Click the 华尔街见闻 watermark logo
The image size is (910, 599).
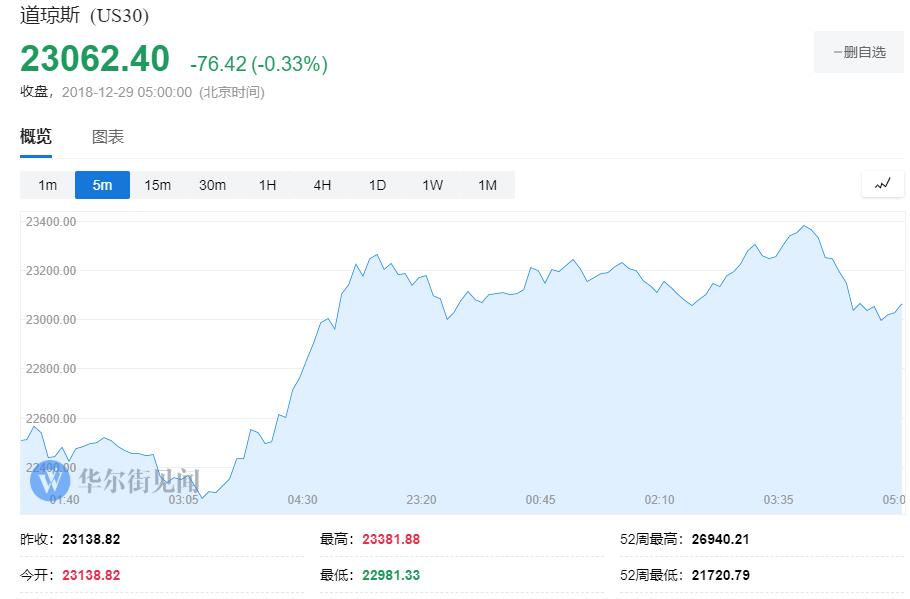[x=115, y=480]
